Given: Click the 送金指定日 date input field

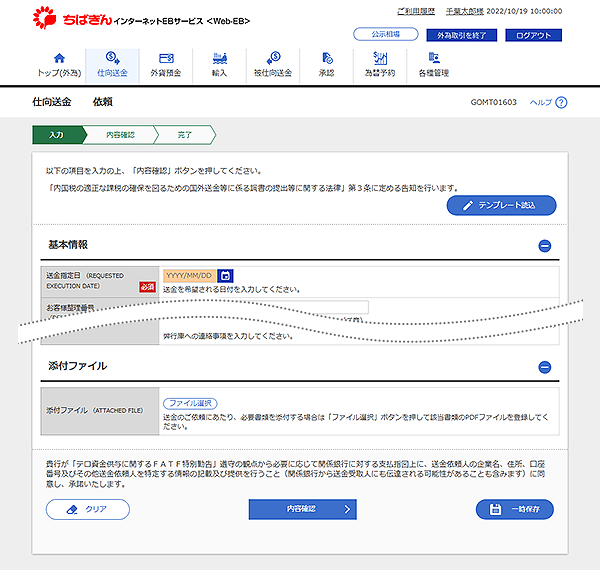Looking at the screenshot, I should coord(189,275).
